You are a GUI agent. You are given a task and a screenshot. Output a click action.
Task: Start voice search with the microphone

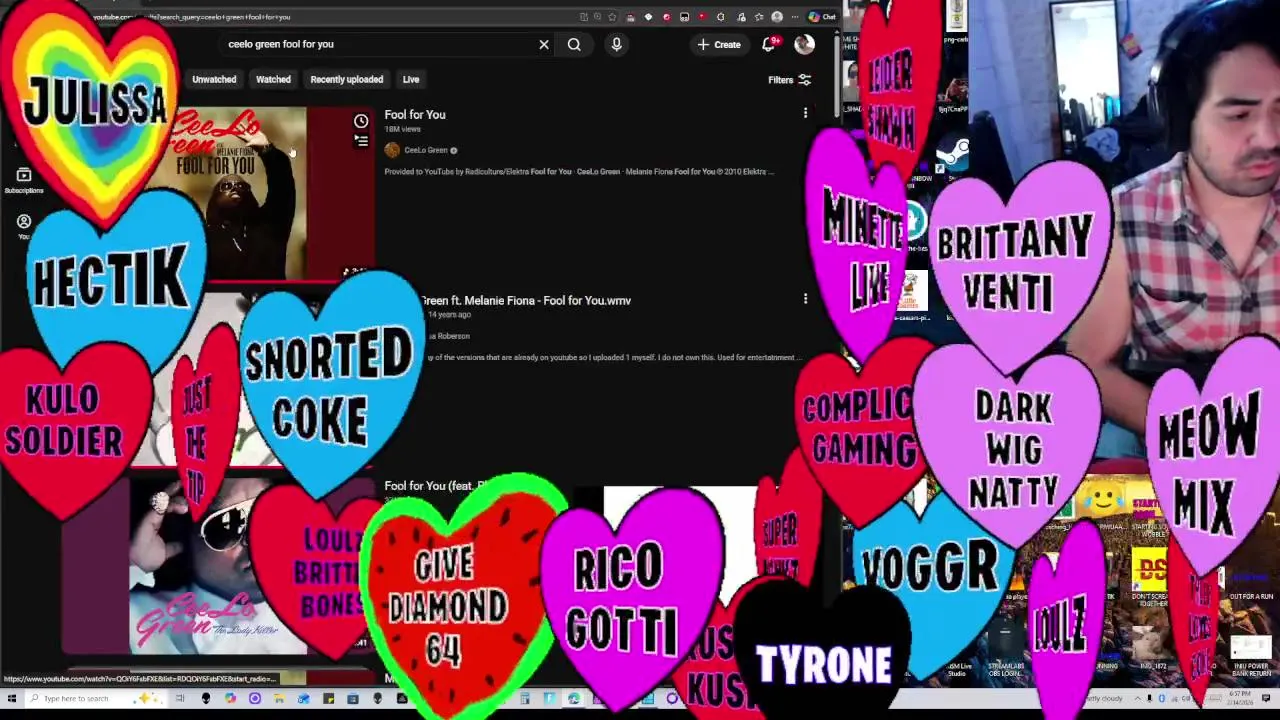[x=616, y=44]
